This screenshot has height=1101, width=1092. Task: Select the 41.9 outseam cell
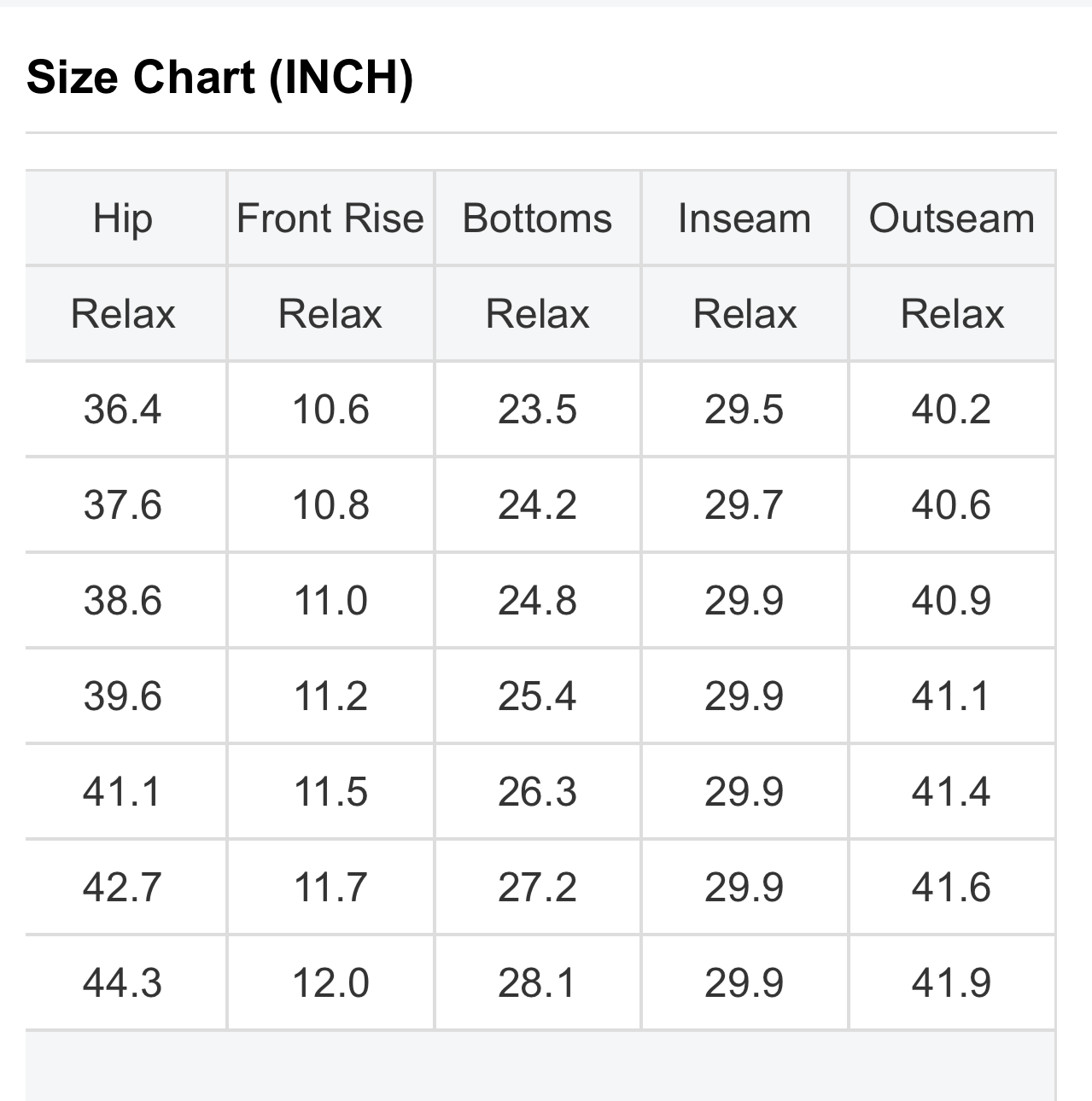[951, 983]
